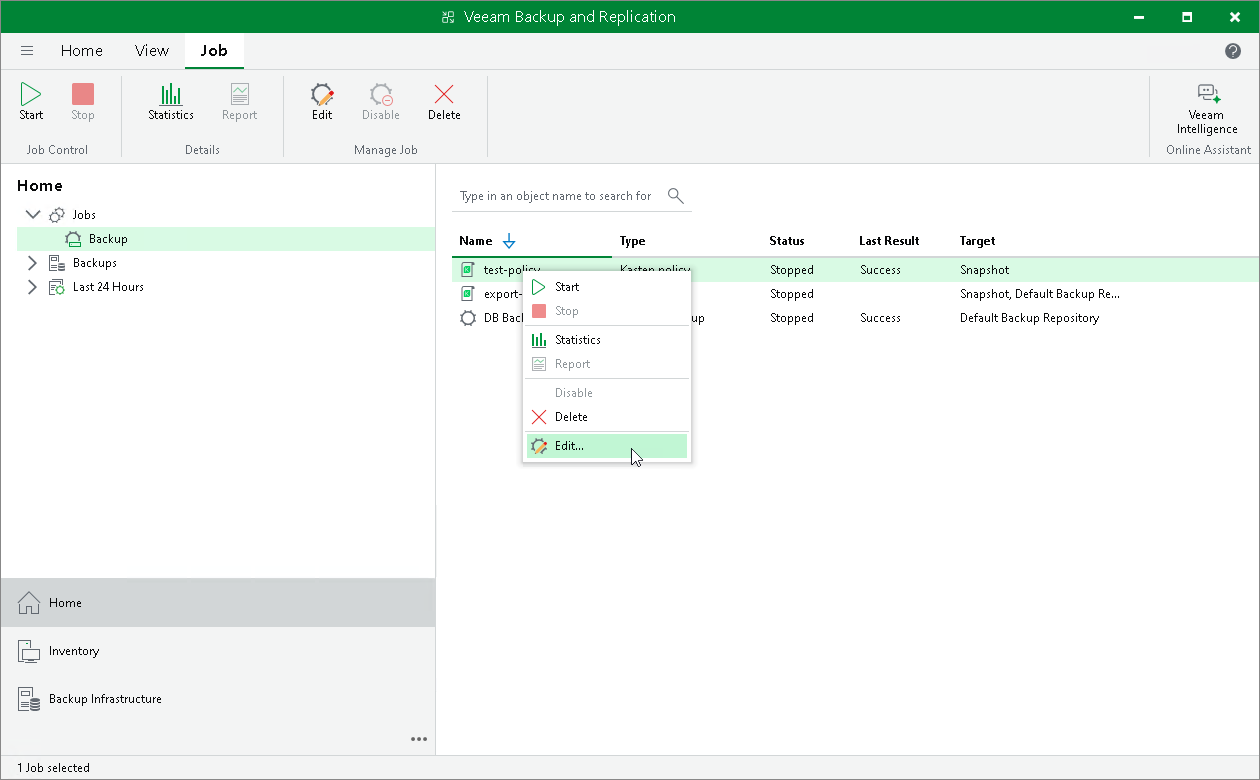Open the help question mark icon
This screenshot has width=1260, height=780.
(1233, 51)
